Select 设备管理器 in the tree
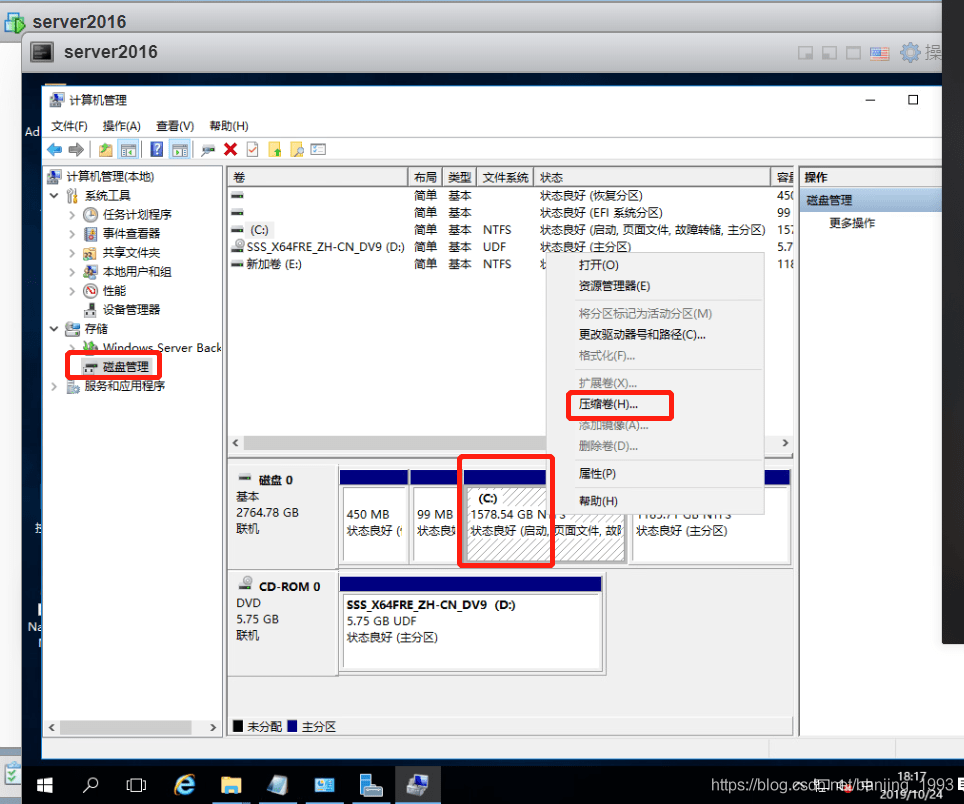Viewport: 964px width, 804px height. [131, 310]
